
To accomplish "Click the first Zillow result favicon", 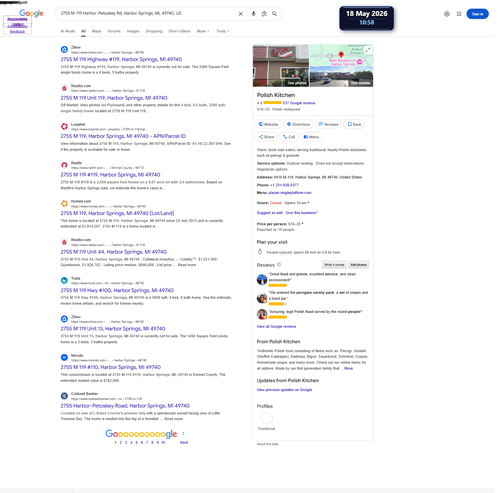I will point(64,49).
